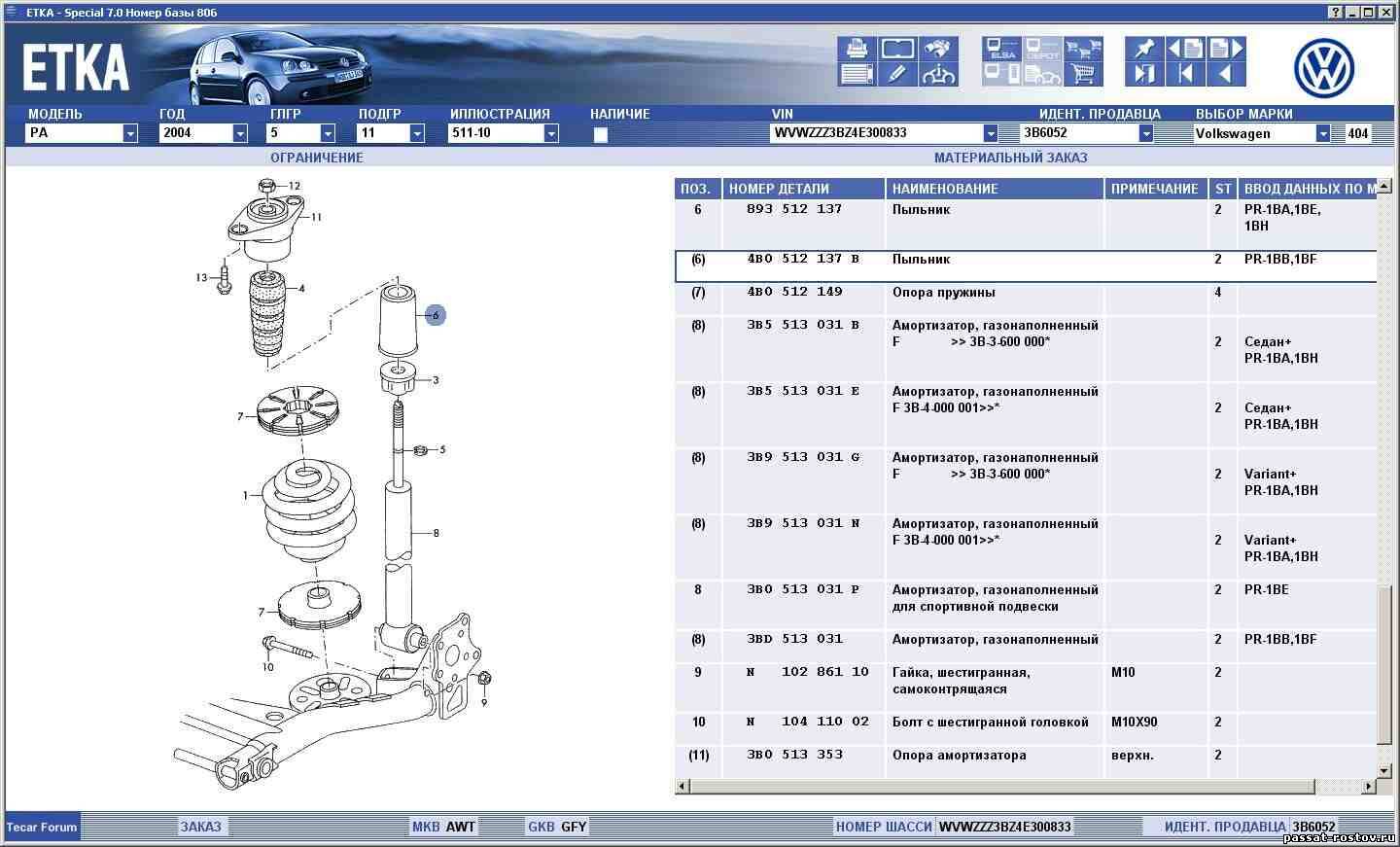Click the ПОЗ. column header
Viewport: 1400px width, 847px height.
698,189
